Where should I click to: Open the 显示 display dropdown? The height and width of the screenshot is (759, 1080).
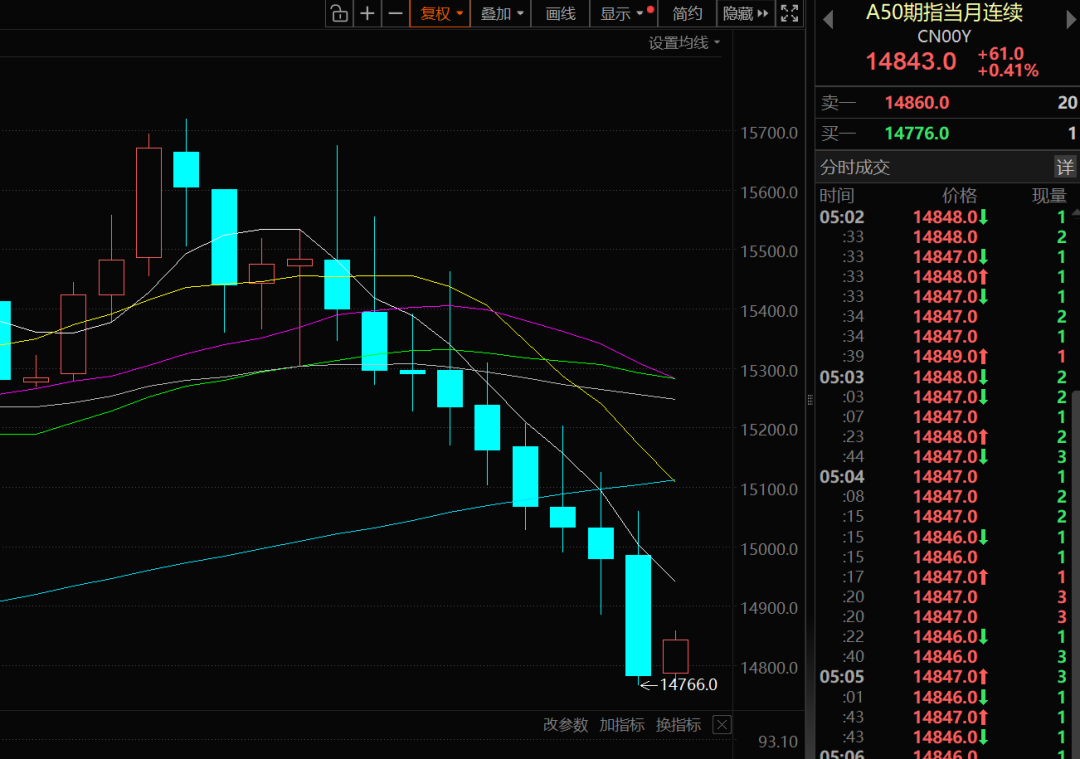click(622, 13)
